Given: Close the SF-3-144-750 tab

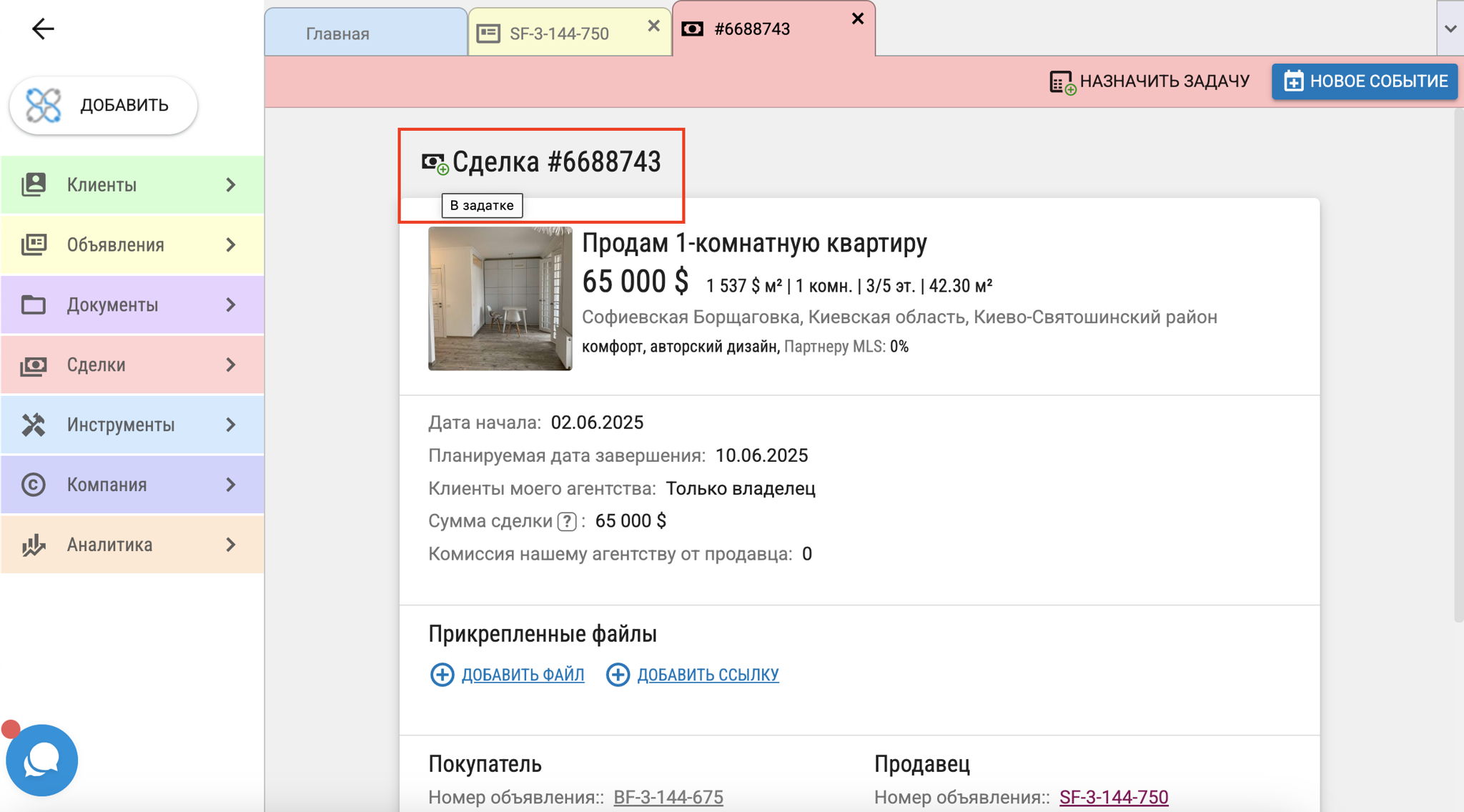Looking at the screenshot, I should click(653, 26).
